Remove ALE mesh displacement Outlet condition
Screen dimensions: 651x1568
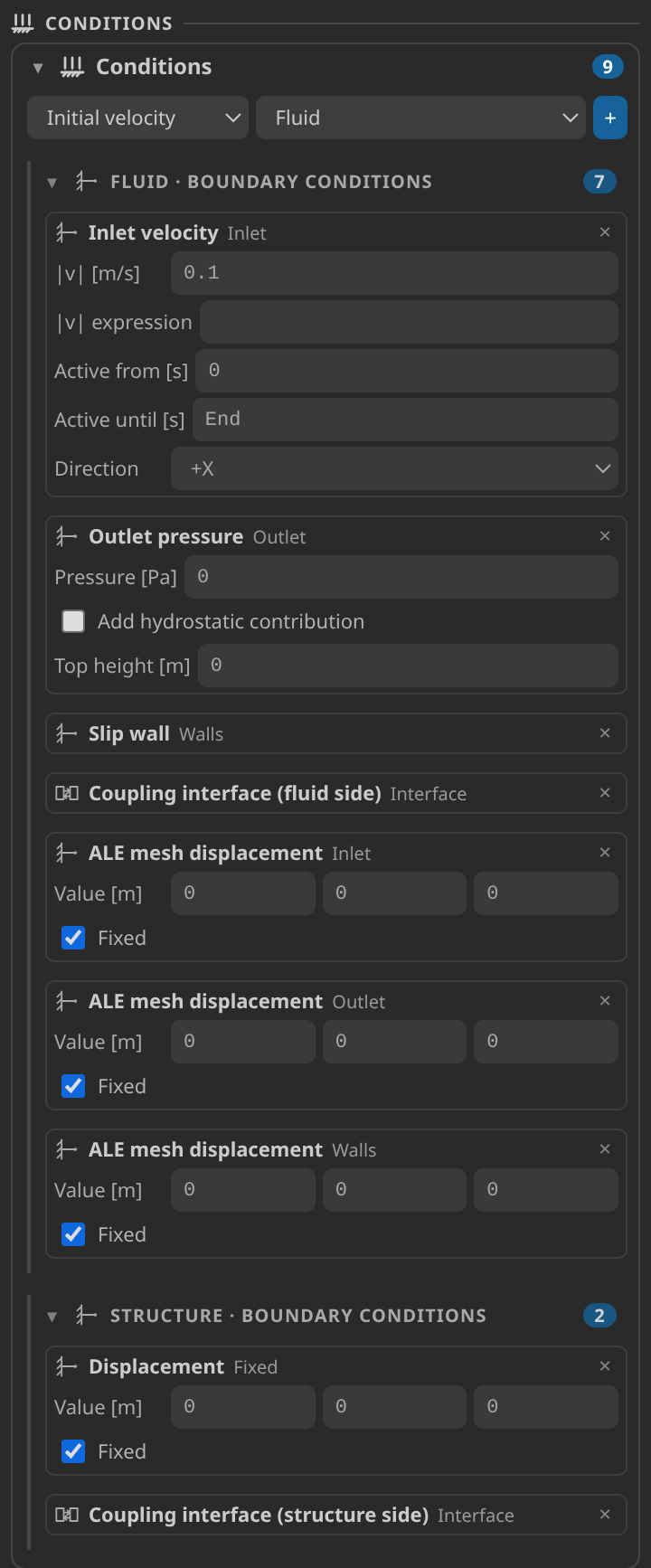pos(605,1001)
